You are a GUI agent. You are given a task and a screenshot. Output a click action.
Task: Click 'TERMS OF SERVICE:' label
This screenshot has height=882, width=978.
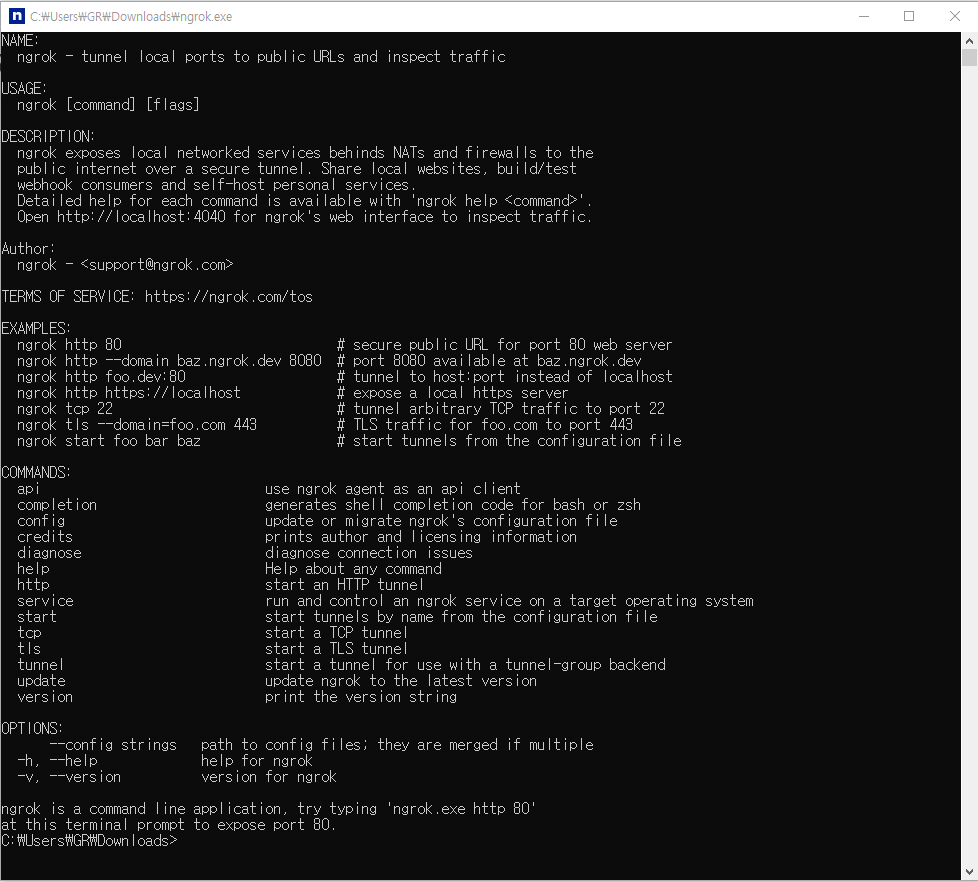(67, 297)
